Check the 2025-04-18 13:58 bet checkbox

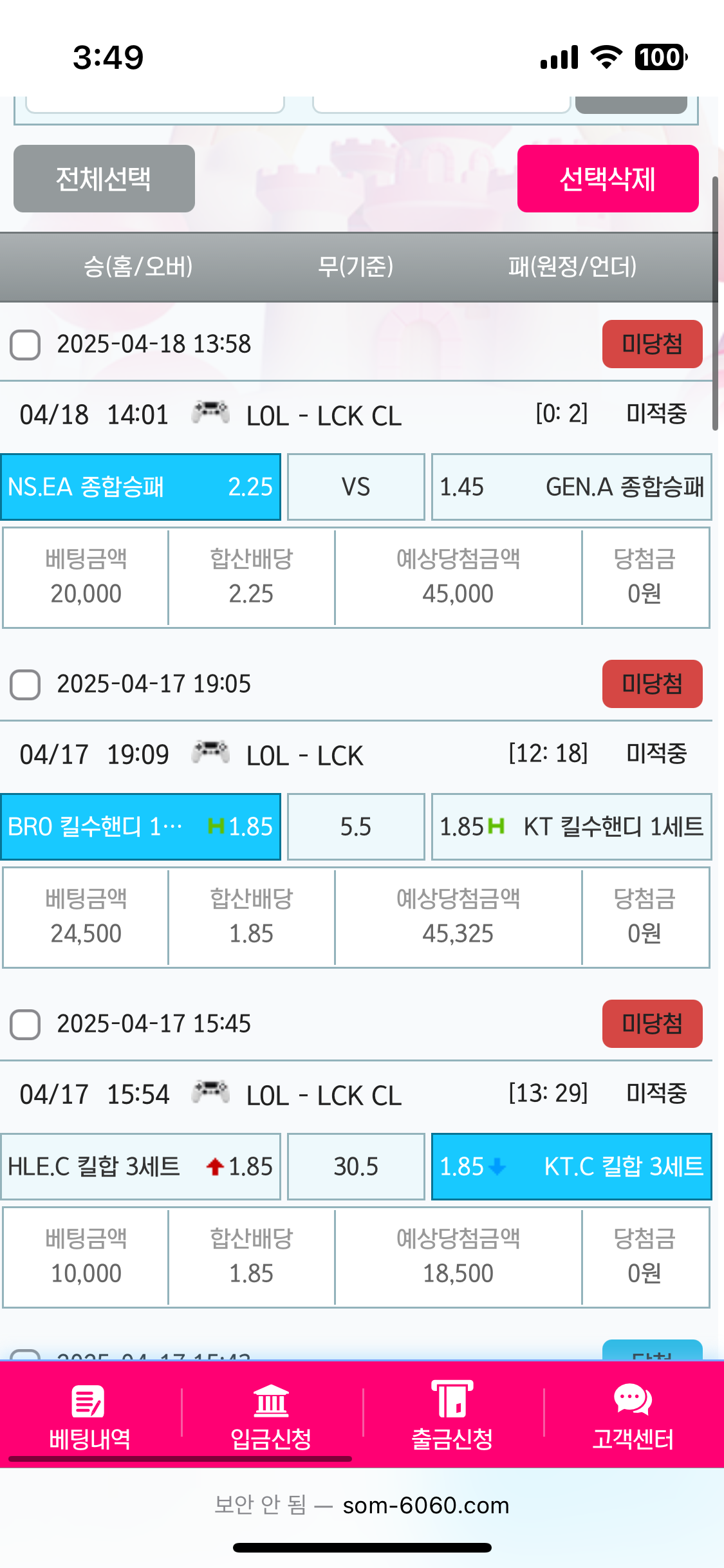pos(25,345)
